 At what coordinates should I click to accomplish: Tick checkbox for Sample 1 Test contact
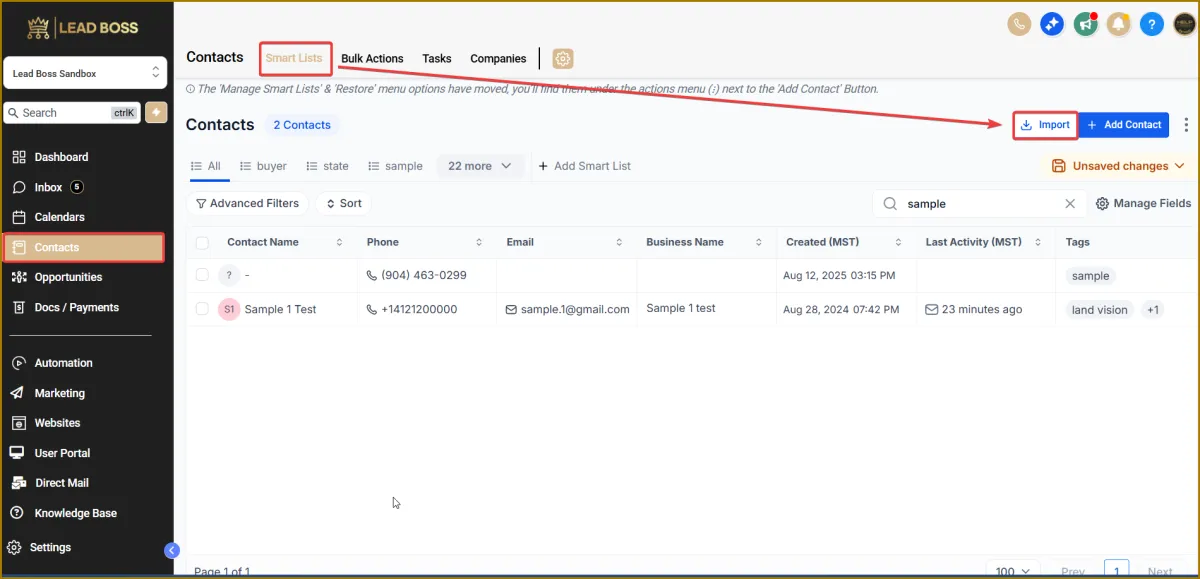pos(203,309)
